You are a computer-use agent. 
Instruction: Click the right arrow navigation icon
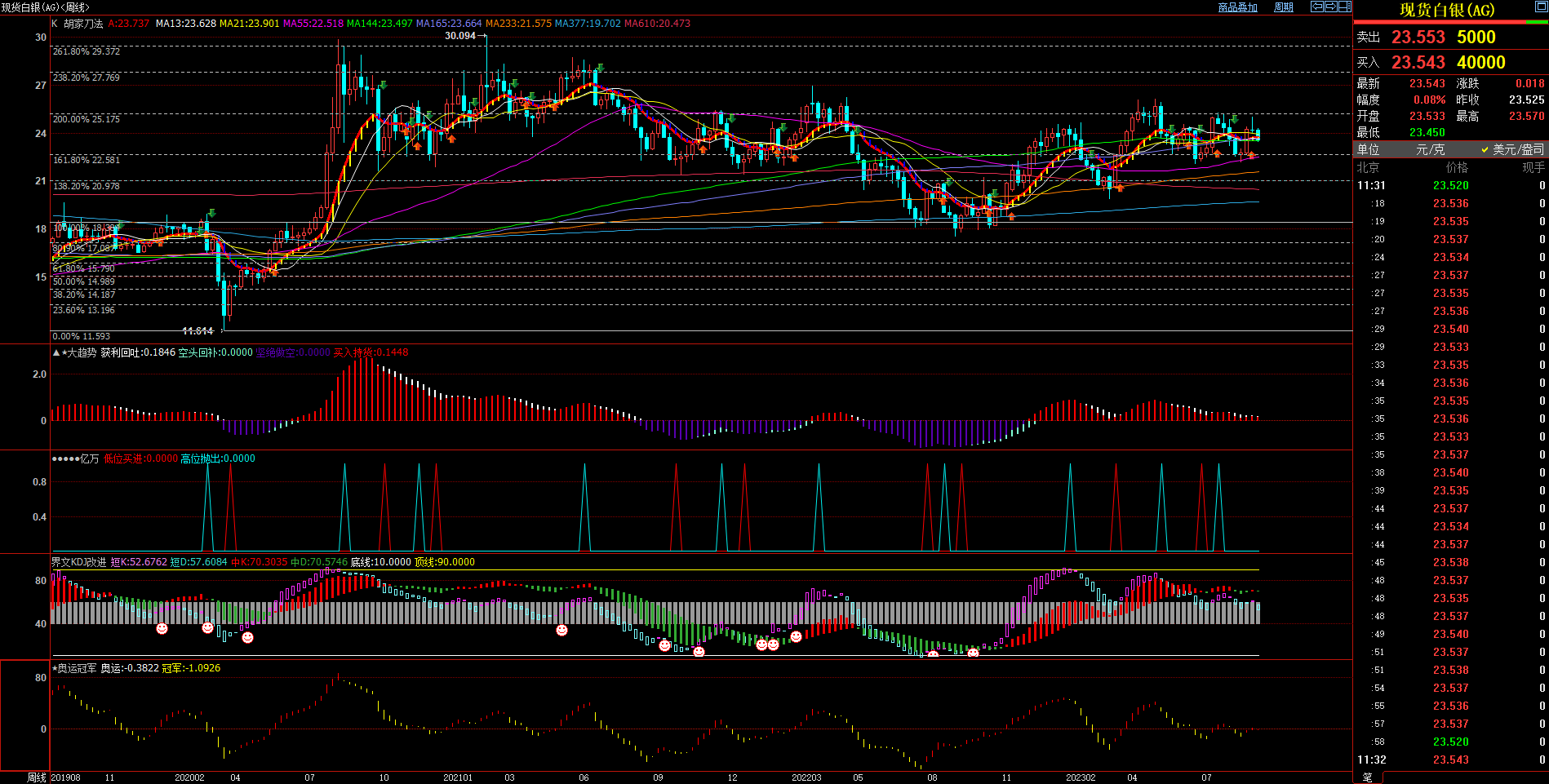[x=1331, y=7]
